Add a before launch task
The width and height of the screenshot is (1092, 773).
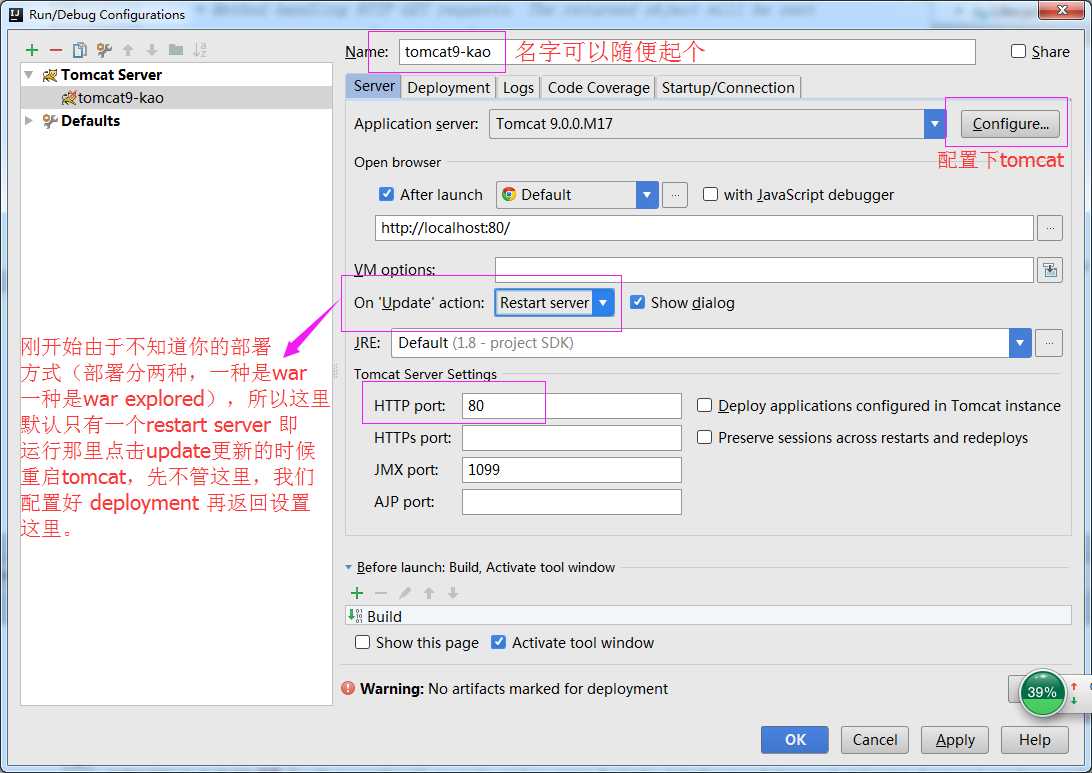click(357, 593)
